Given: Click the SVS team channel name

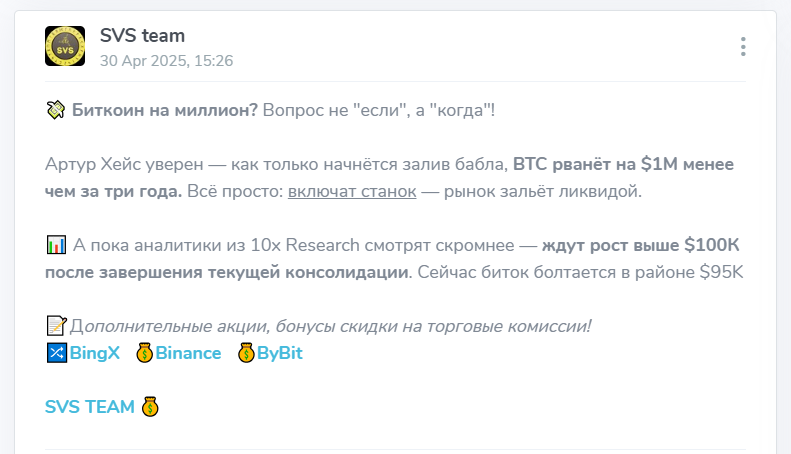Looking at the screenshot, I should (x=142, y=35).
